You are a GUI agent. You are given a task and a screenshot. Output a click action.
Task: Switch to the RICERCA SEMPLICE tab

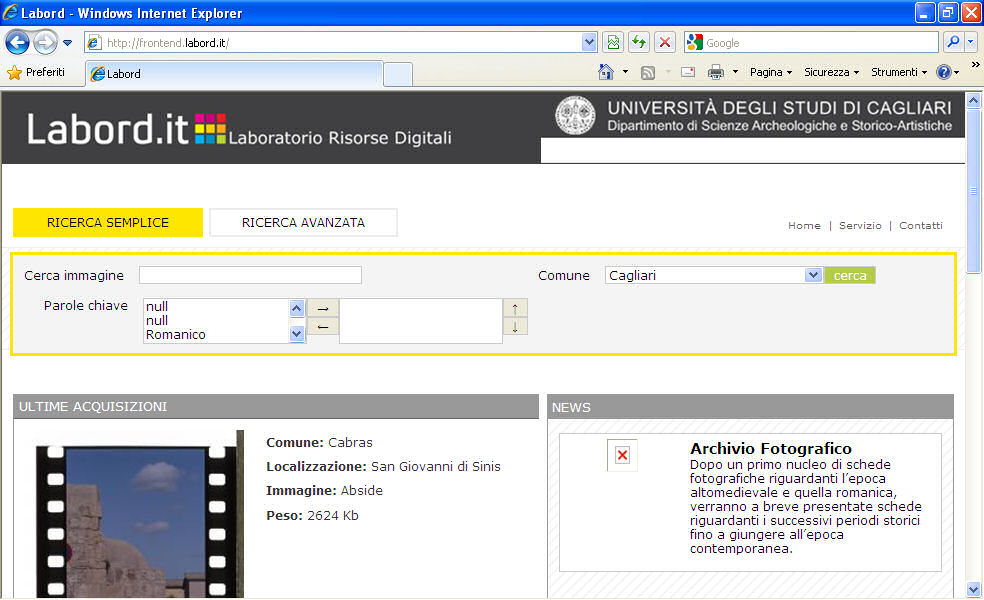pyautogui.click(x=108, y=223)
